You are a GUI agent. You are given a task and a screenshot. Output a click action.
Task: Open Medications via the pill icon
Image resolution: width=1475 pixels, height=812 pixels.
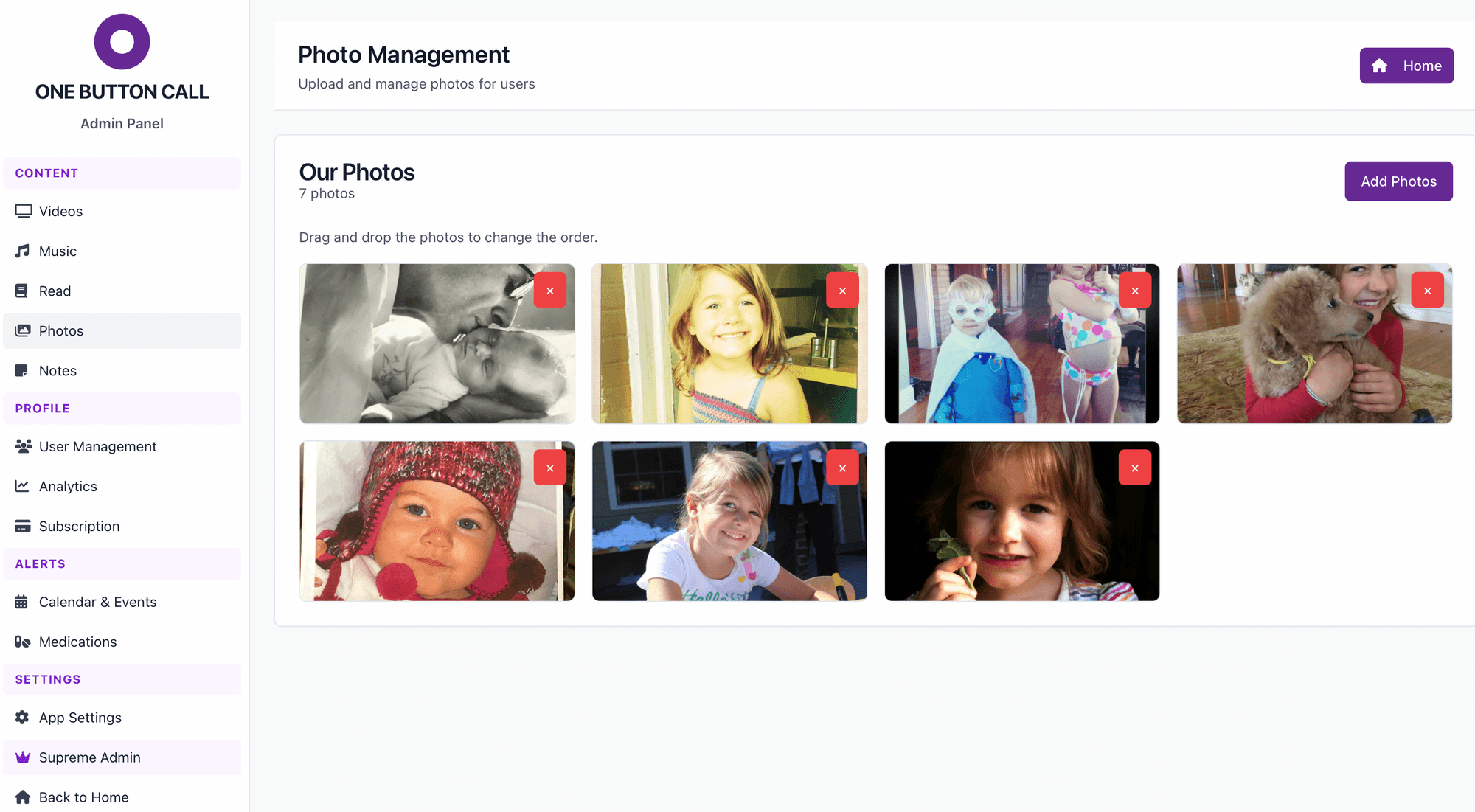click(x=22, y=642)
